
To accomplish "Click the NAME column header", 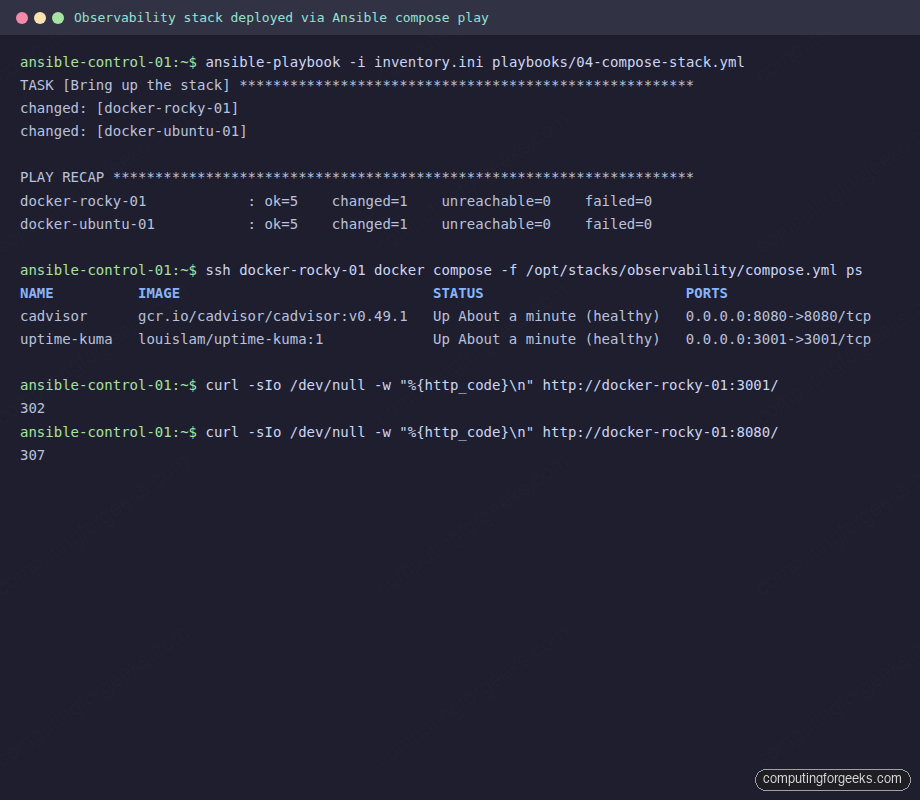I will click(x=36, y=293).
